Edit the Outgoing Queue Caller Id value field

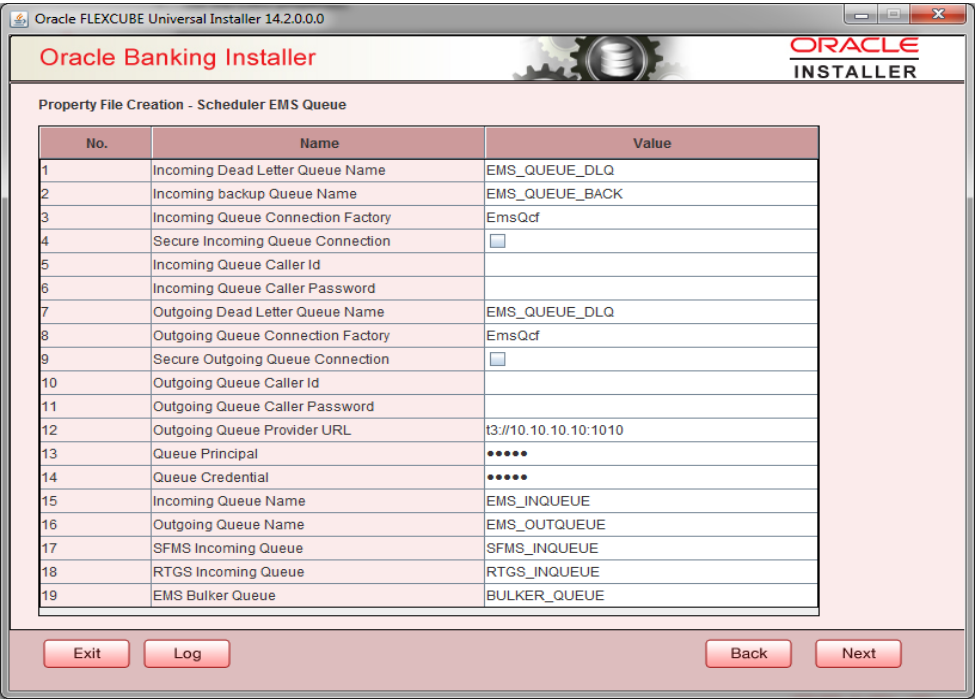coord(651,383)
